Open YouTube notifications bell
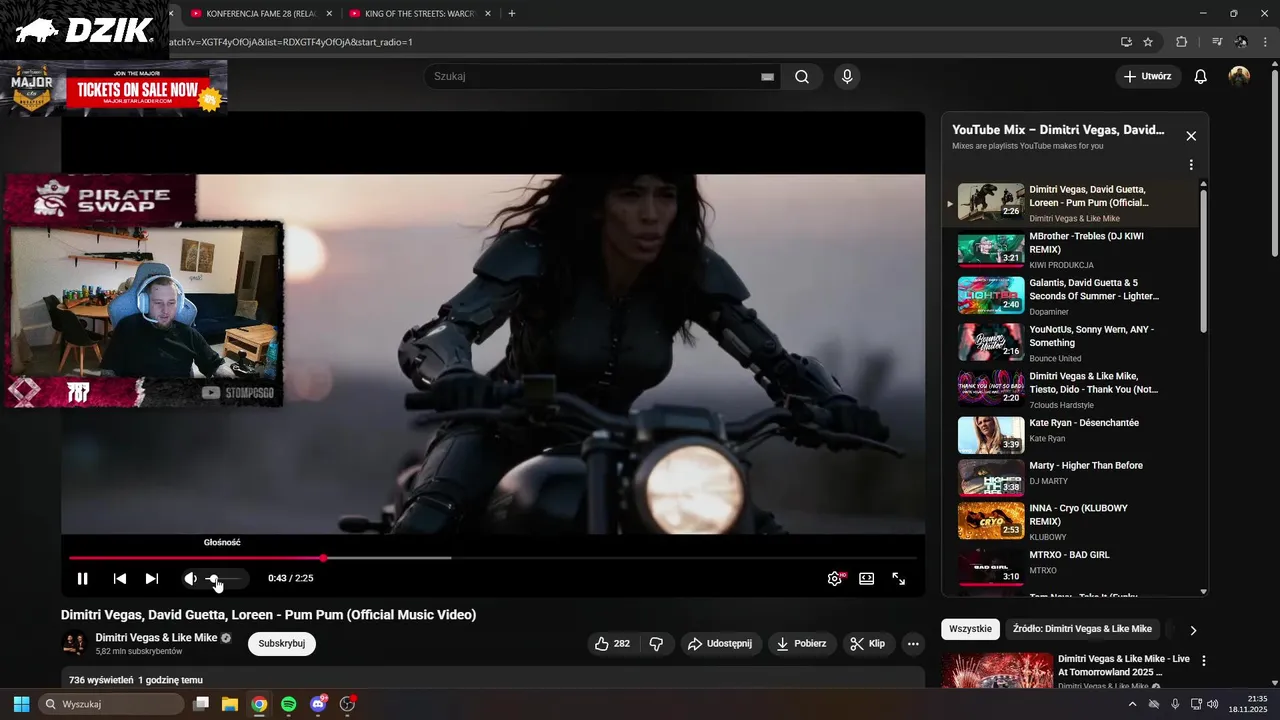 point(1201,77)
